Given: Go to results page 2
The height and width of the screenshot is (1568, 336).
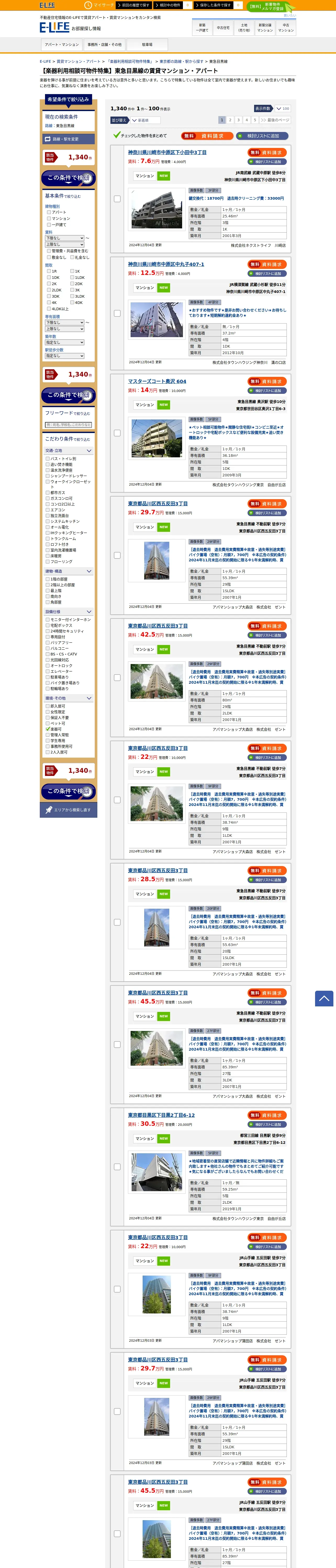Looking at the screenshot, I should [x=230, y=120].
